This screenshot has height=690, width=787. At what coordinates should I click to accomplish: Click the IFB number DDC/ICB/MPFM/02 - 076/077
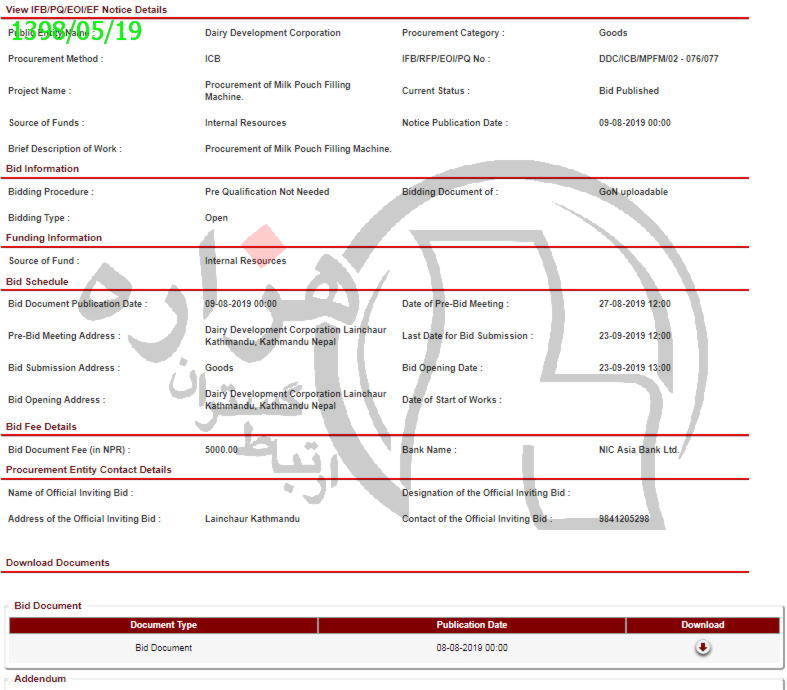(658, 59)
